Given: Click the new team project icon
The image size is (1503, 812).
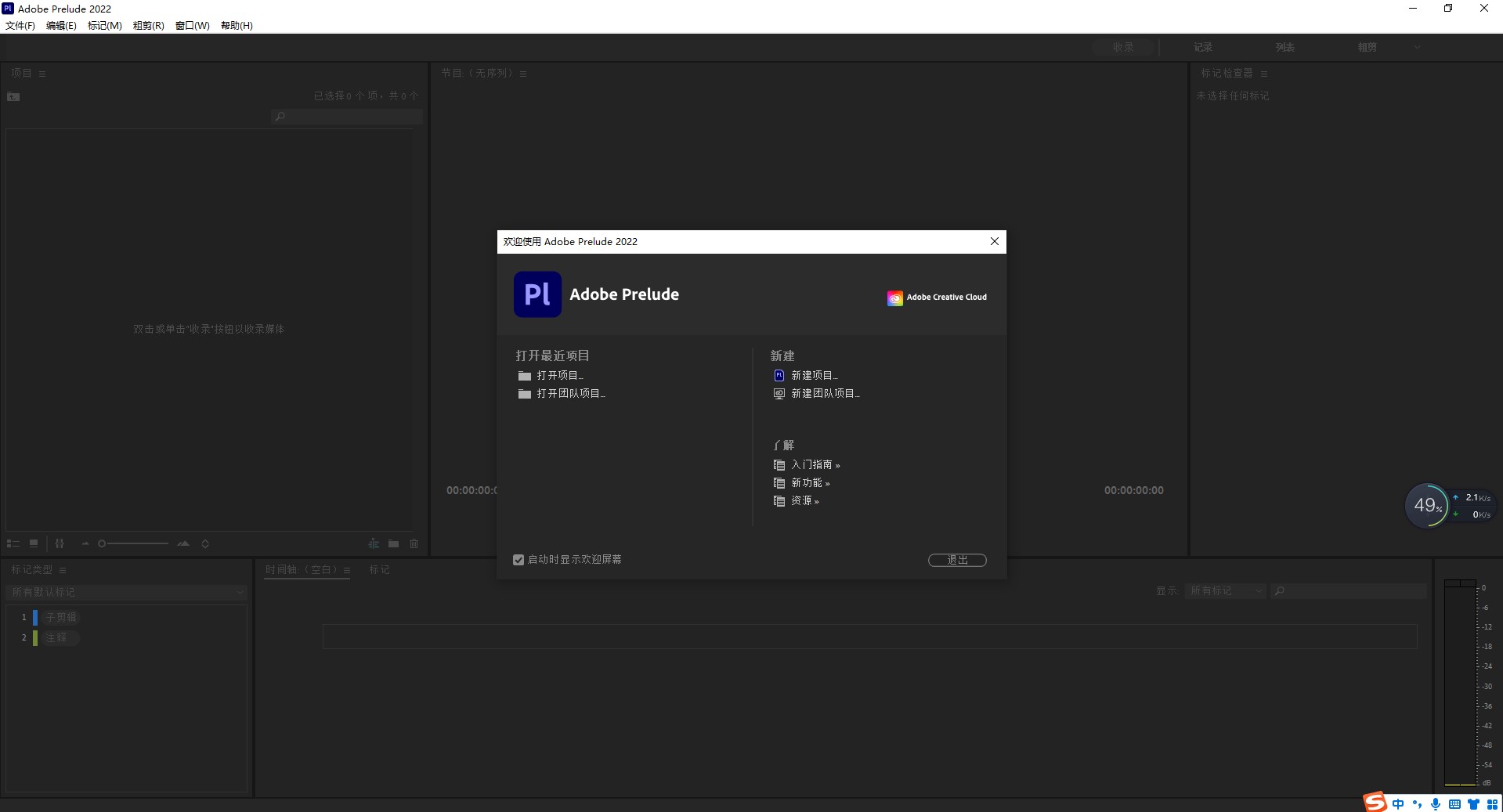Looking at the screenshot, I should pos(779,394).
